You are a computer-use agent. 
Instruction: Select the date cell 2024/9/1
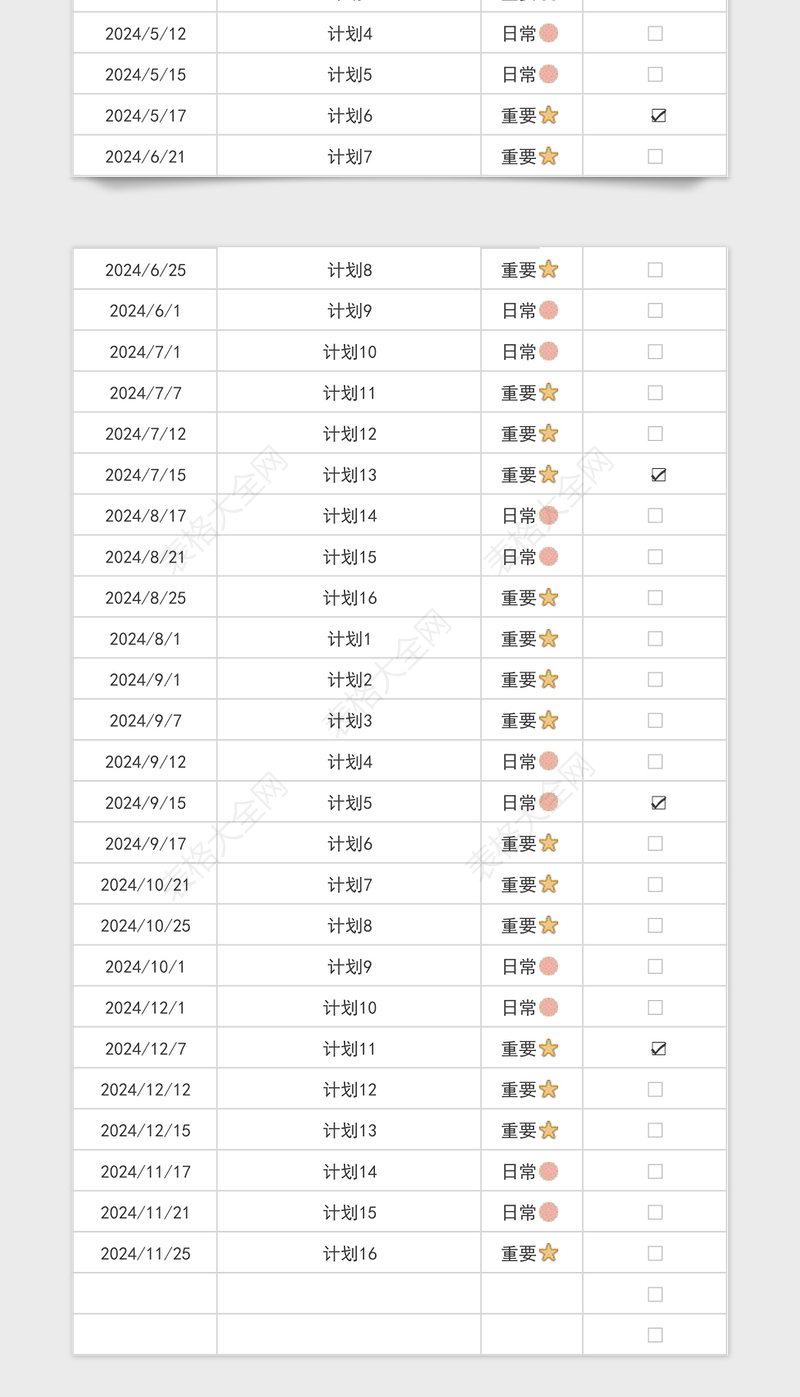[x=145, y=680]
